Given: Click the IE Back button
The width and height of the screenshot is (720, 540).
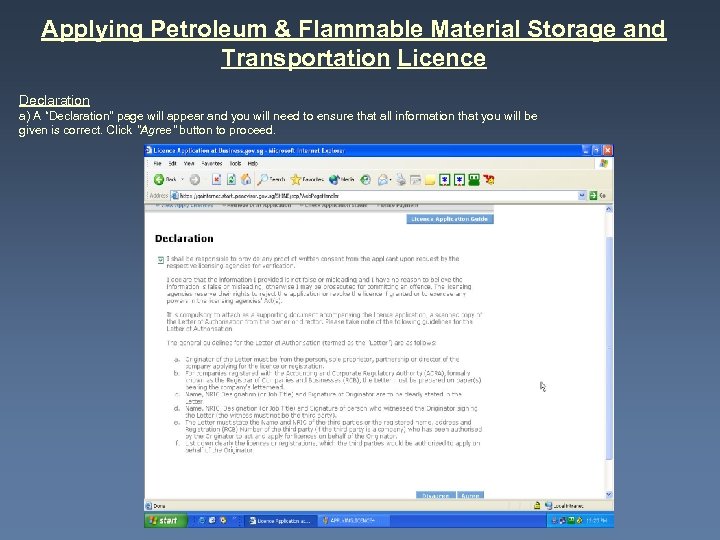Looking at the screenshot, I should [x=165, y=180].
